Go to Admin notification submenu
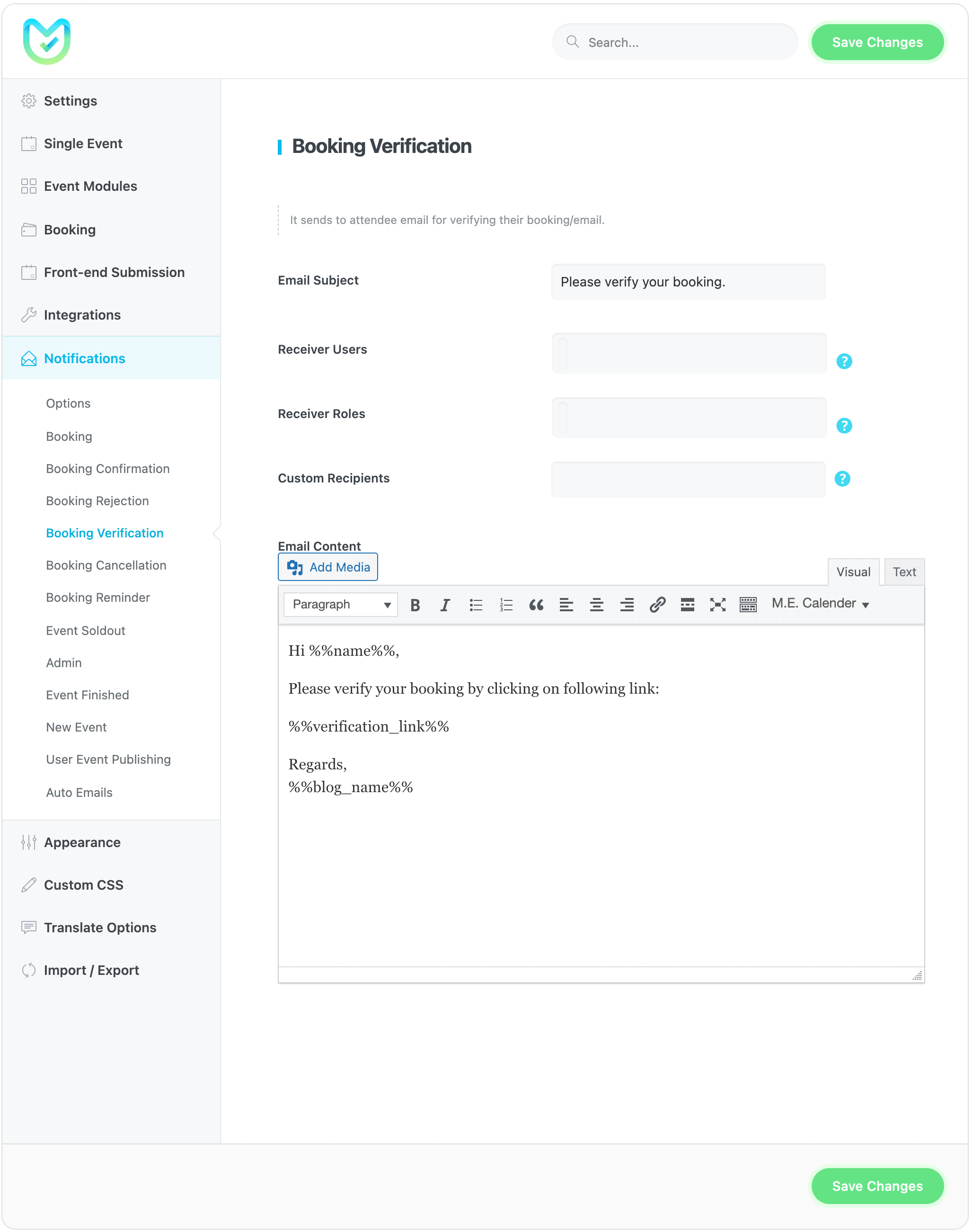Screen dimensions: 973x1232 [64, 663]
